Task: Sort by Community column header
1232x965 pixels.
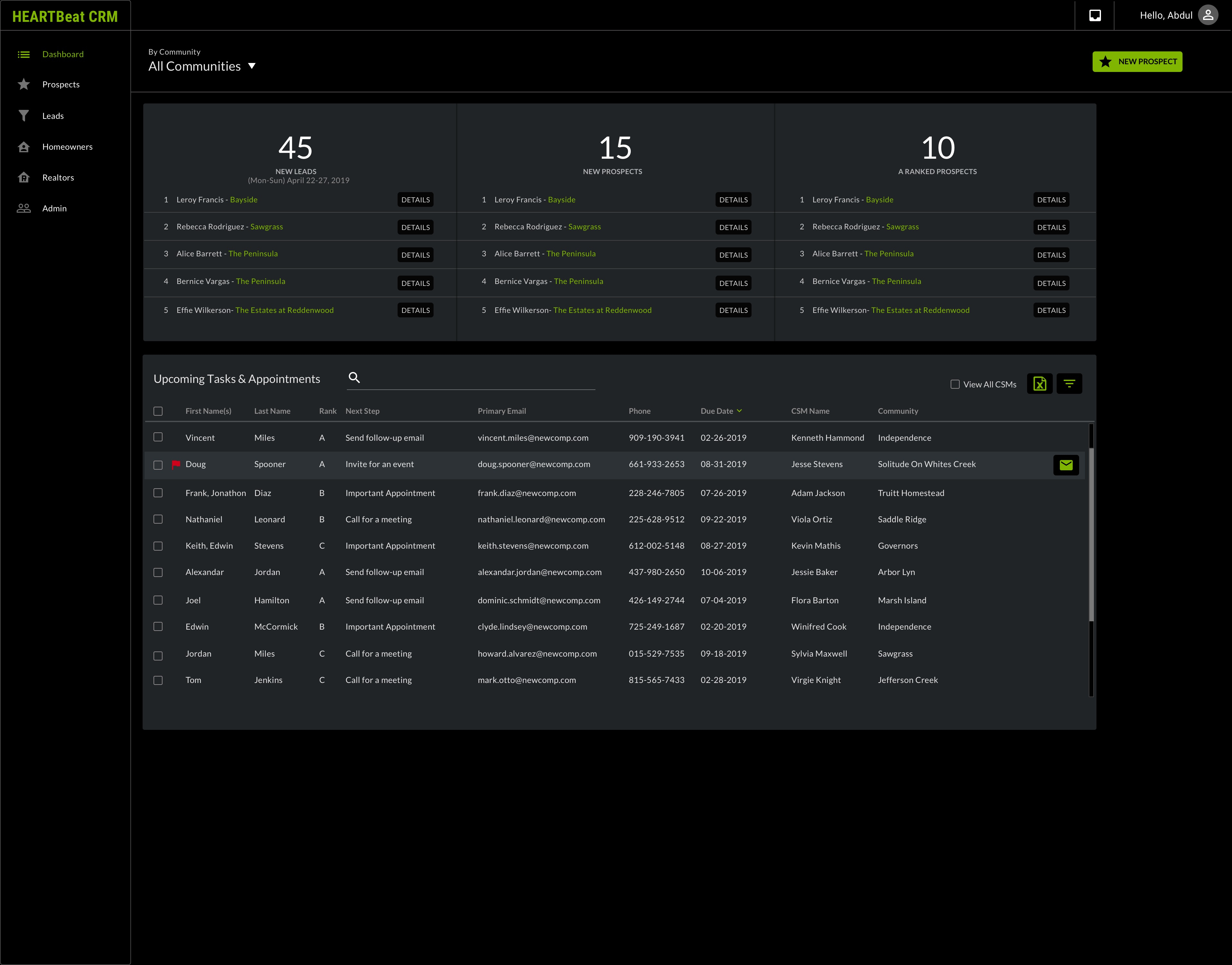Action: [898, 411]
